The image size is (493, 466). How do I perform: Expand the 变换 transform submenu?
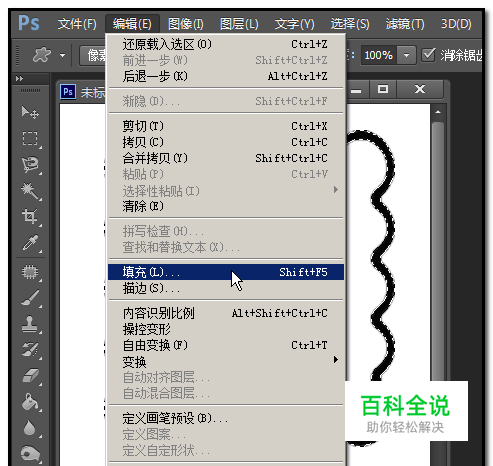(x=226, y=362)
